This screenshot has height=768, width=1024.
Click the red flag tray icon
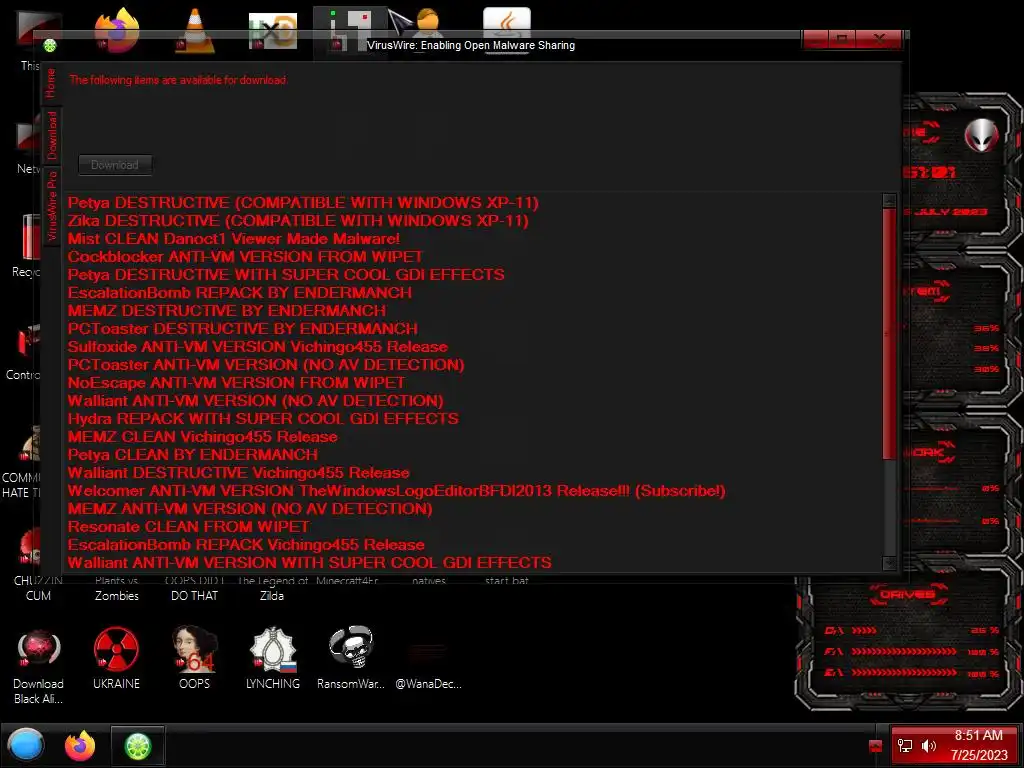(x=876, y=746)
